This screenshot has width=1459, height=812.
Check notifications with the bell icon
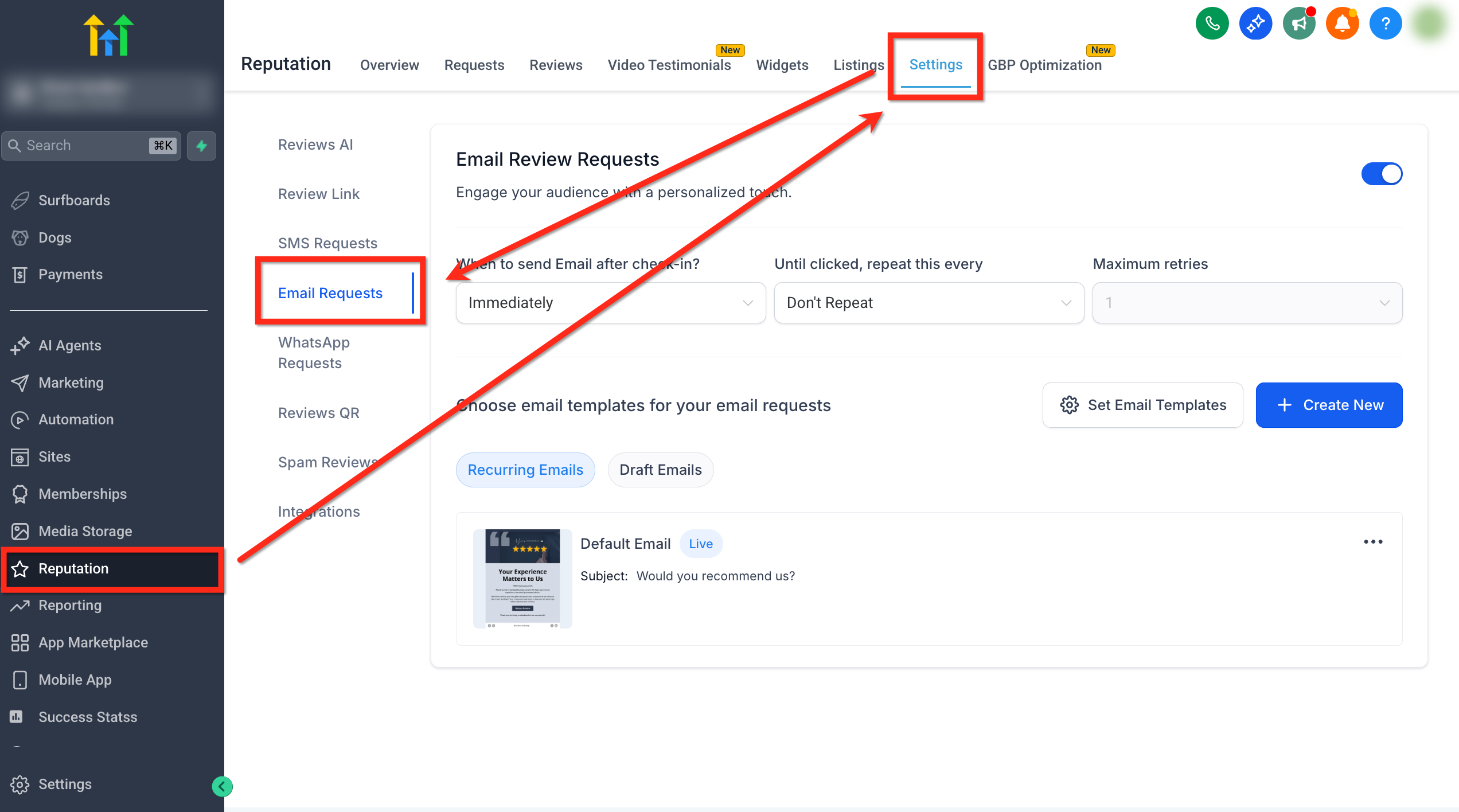1342,24
